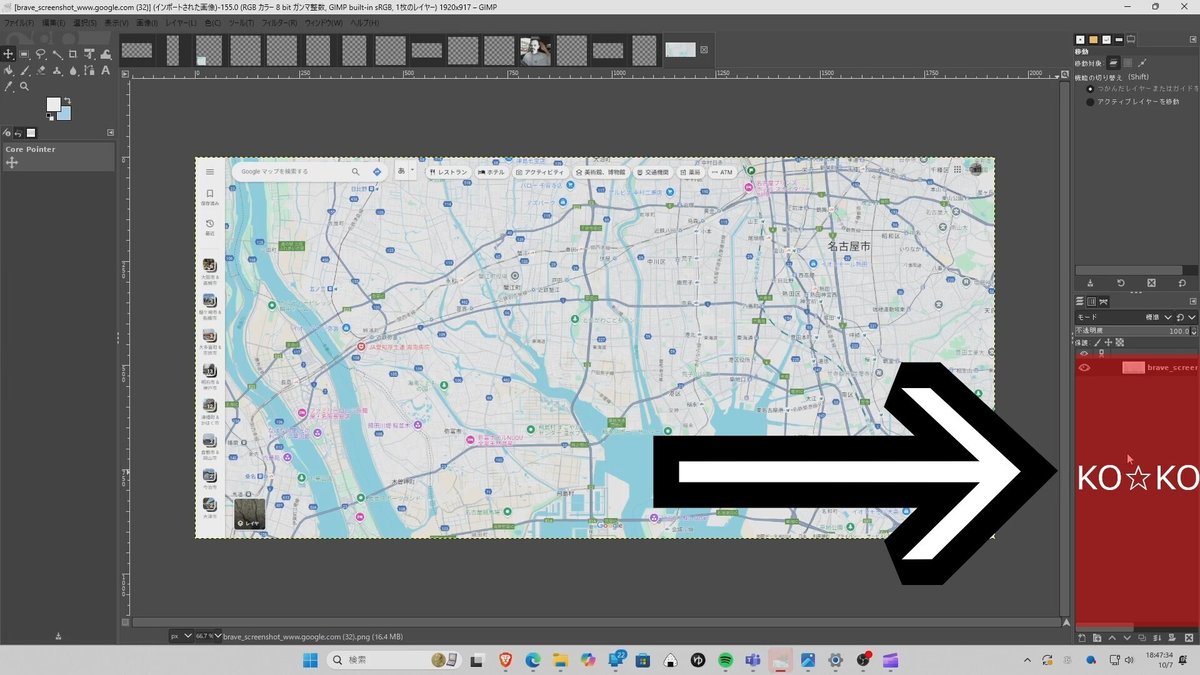The width and height of the screenshot is (1200, 675).
Task: Switch to Undo History tab in left dock
Action: (x=18, y=132)
